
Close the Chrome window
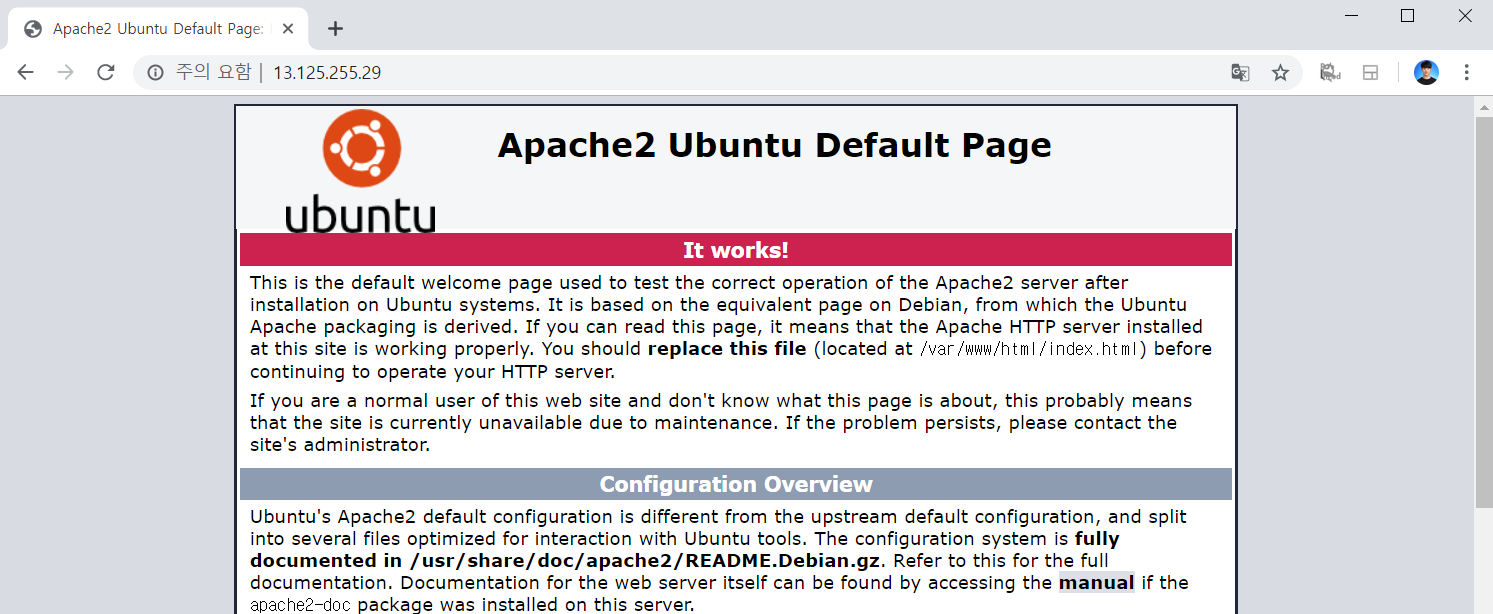(1464, 16)
